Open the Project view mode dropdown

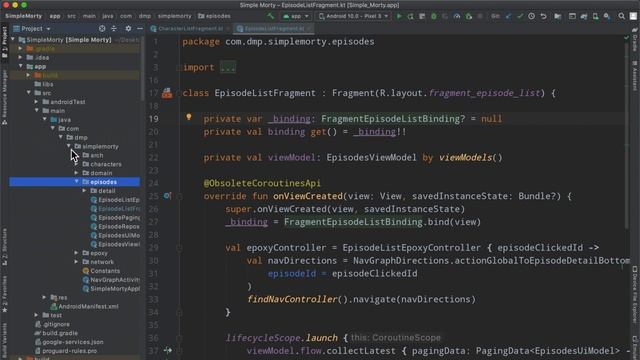pyautogui.click(x=32, y=29)
